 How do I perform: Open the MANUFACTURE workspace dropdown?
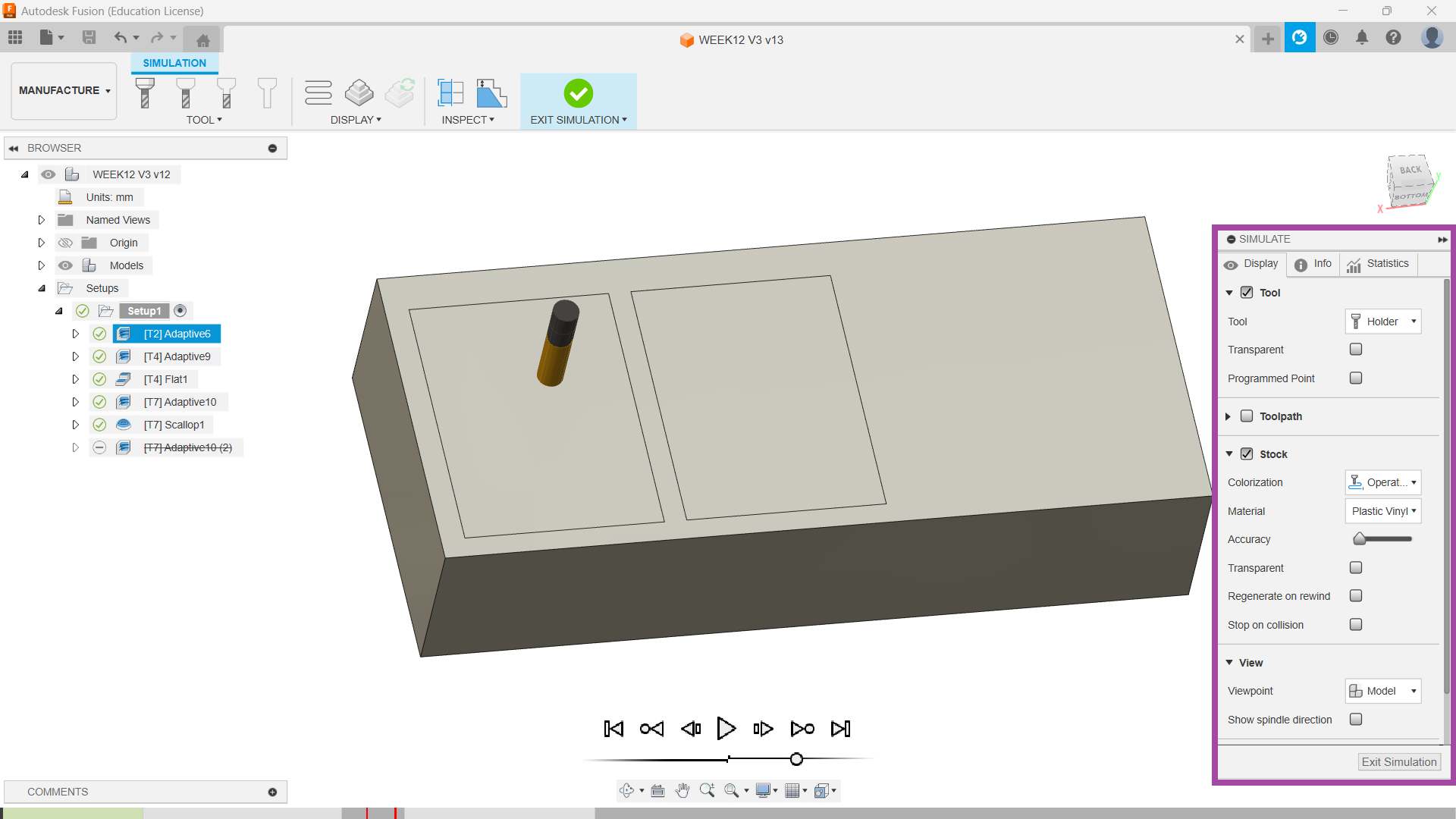click(64, 90)
